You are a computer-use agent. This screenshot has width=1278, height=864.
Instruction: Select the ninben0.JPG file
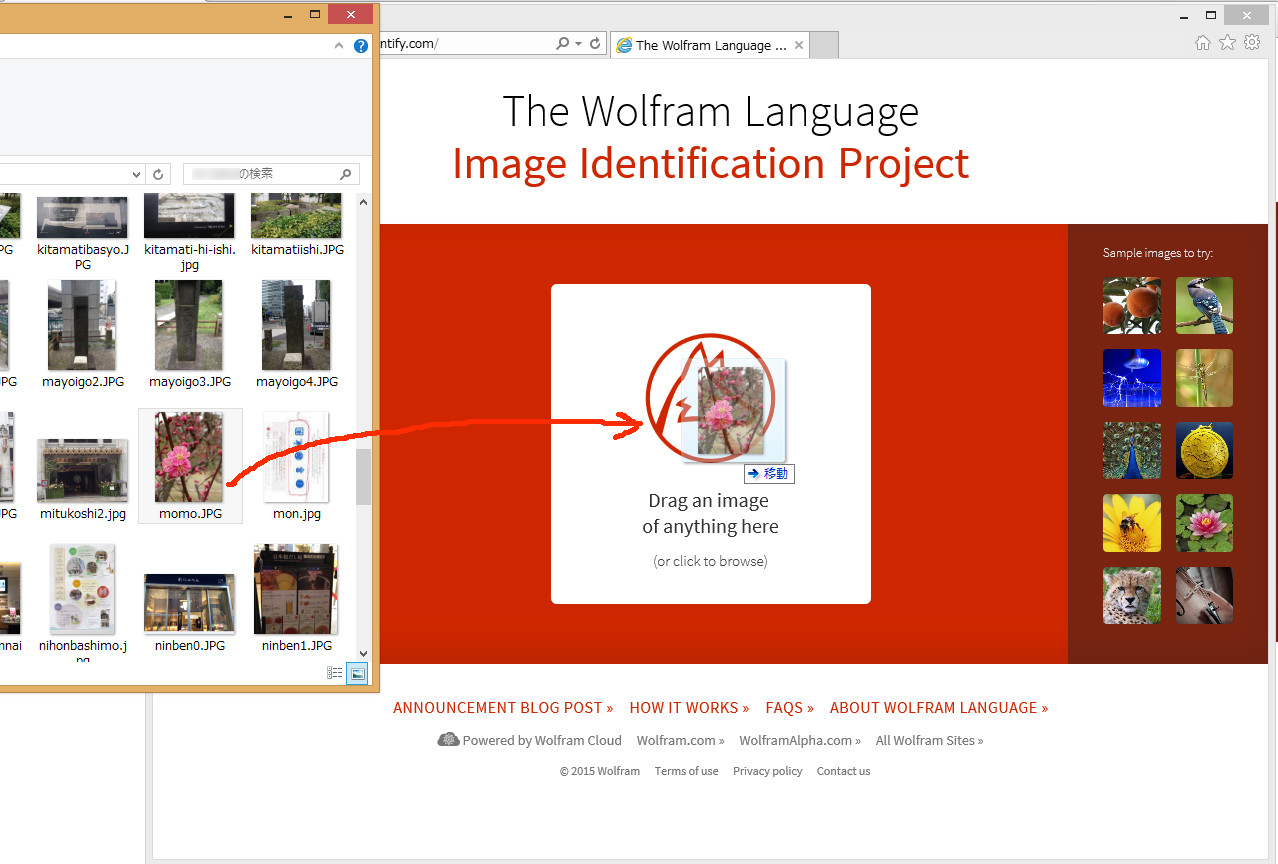190,612
